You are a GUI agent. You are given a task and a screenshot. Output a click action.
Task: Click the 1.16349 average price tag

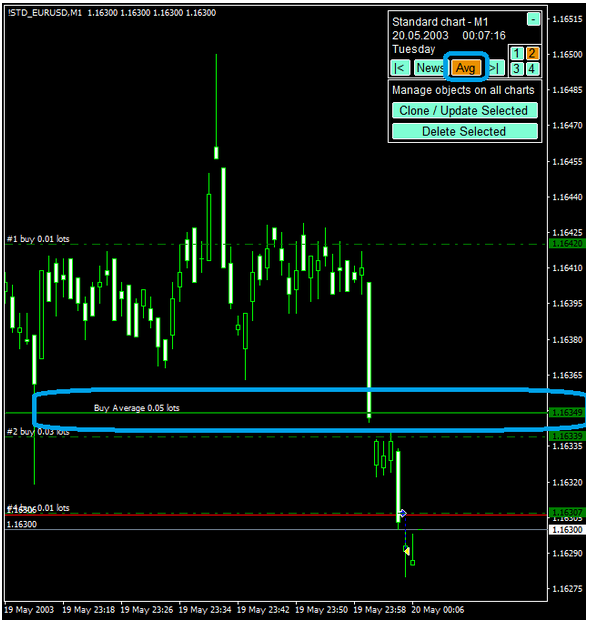(x=567, y=412)
